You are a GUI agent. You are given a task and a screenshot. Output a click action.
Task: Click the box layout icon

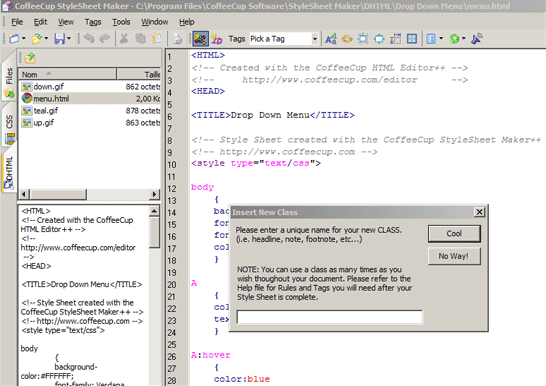(x=412, y=39)
